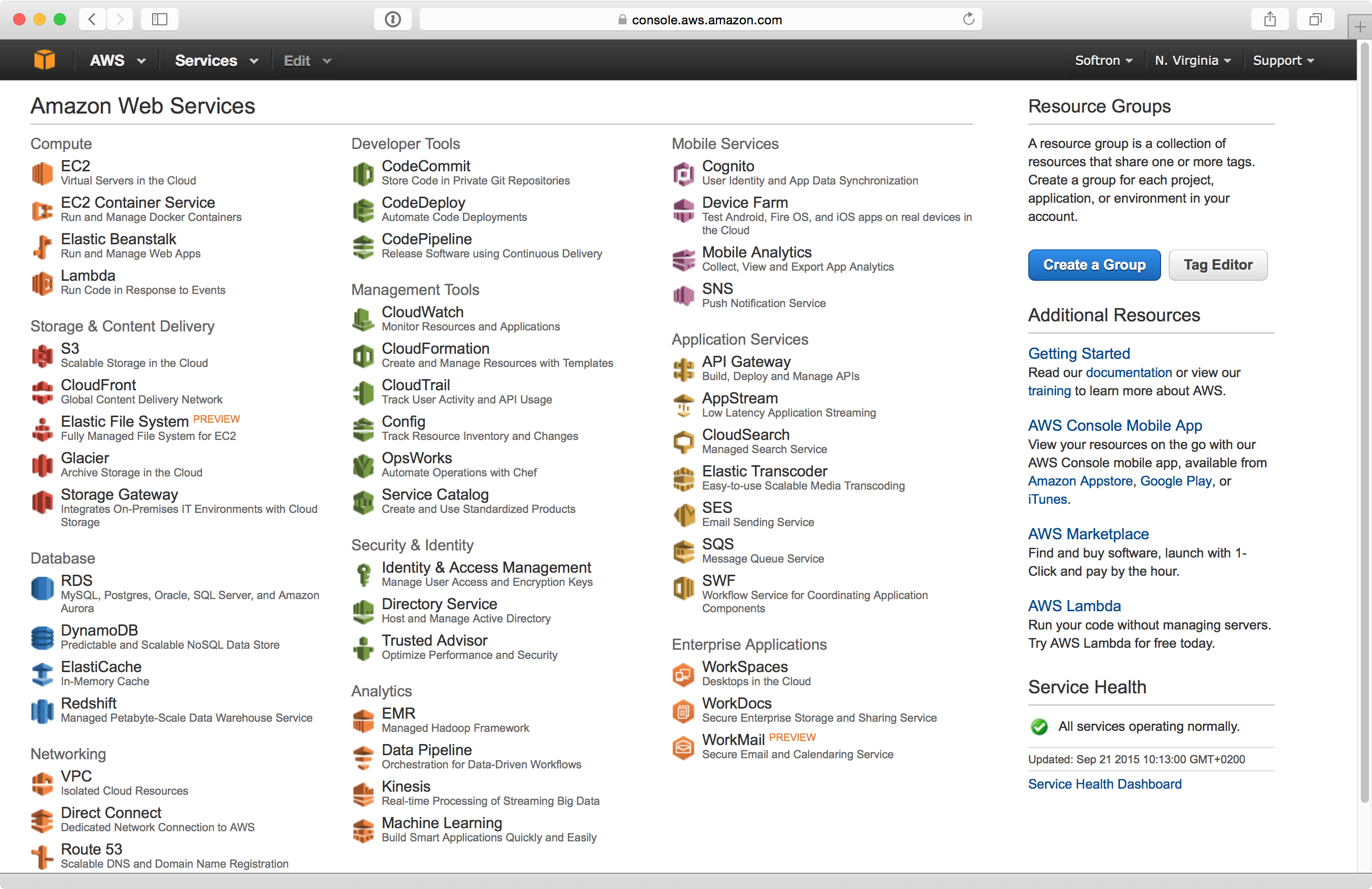1372x889 pixels.
Task: Select the CloudFront service icon
Action: coord(43,392)
